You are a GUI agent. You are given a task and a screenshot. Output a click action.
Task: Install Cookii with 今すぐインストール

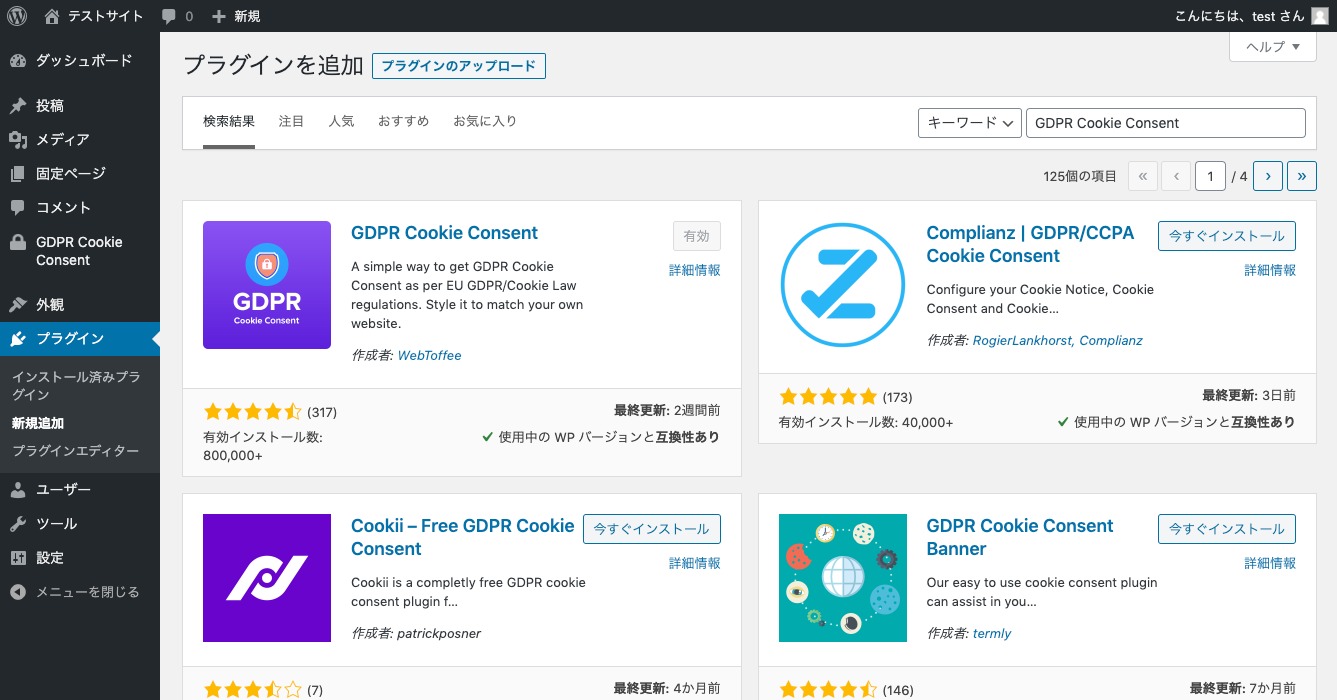coord(652,529)
